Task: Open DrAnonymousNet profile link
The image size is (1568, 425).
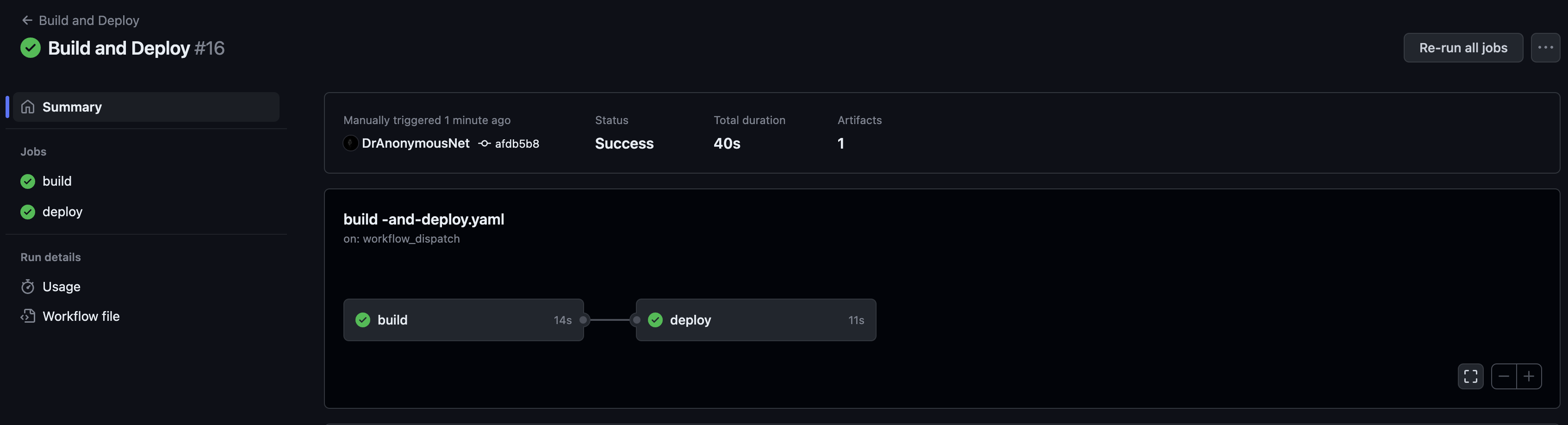Action: tap(415, 143)
